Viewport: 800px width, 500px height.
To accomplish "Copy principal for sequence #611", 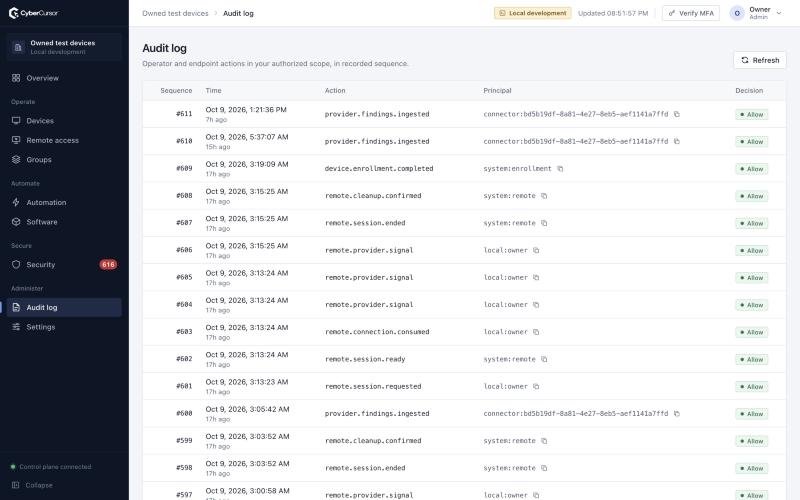I will coord(677,114).
